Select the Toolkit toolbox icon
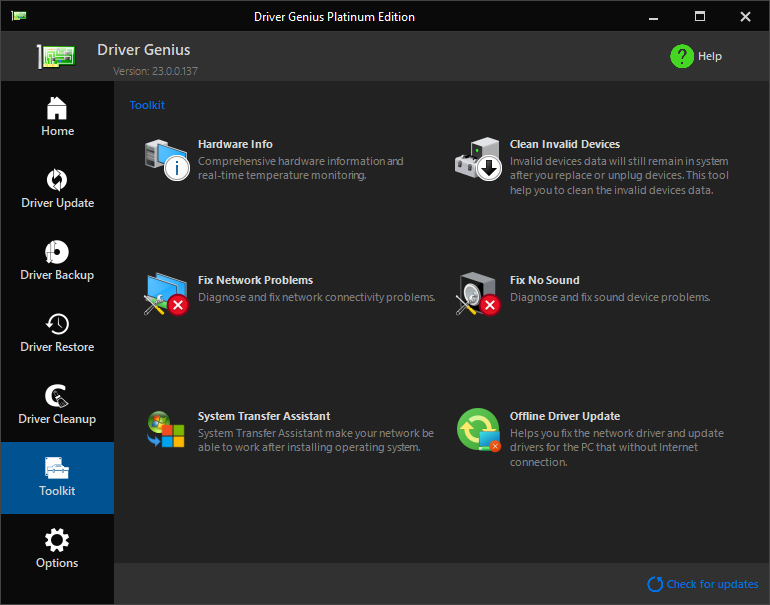Viewport: 770px width, 605px height. pyautogui.click(x=57, y=468)
